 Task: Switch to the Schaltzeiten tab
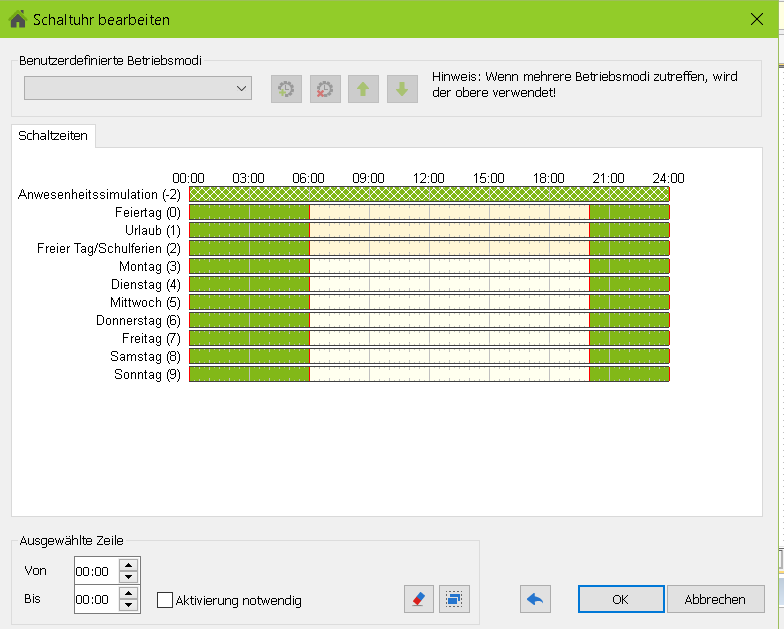click(x=53, y=136)
